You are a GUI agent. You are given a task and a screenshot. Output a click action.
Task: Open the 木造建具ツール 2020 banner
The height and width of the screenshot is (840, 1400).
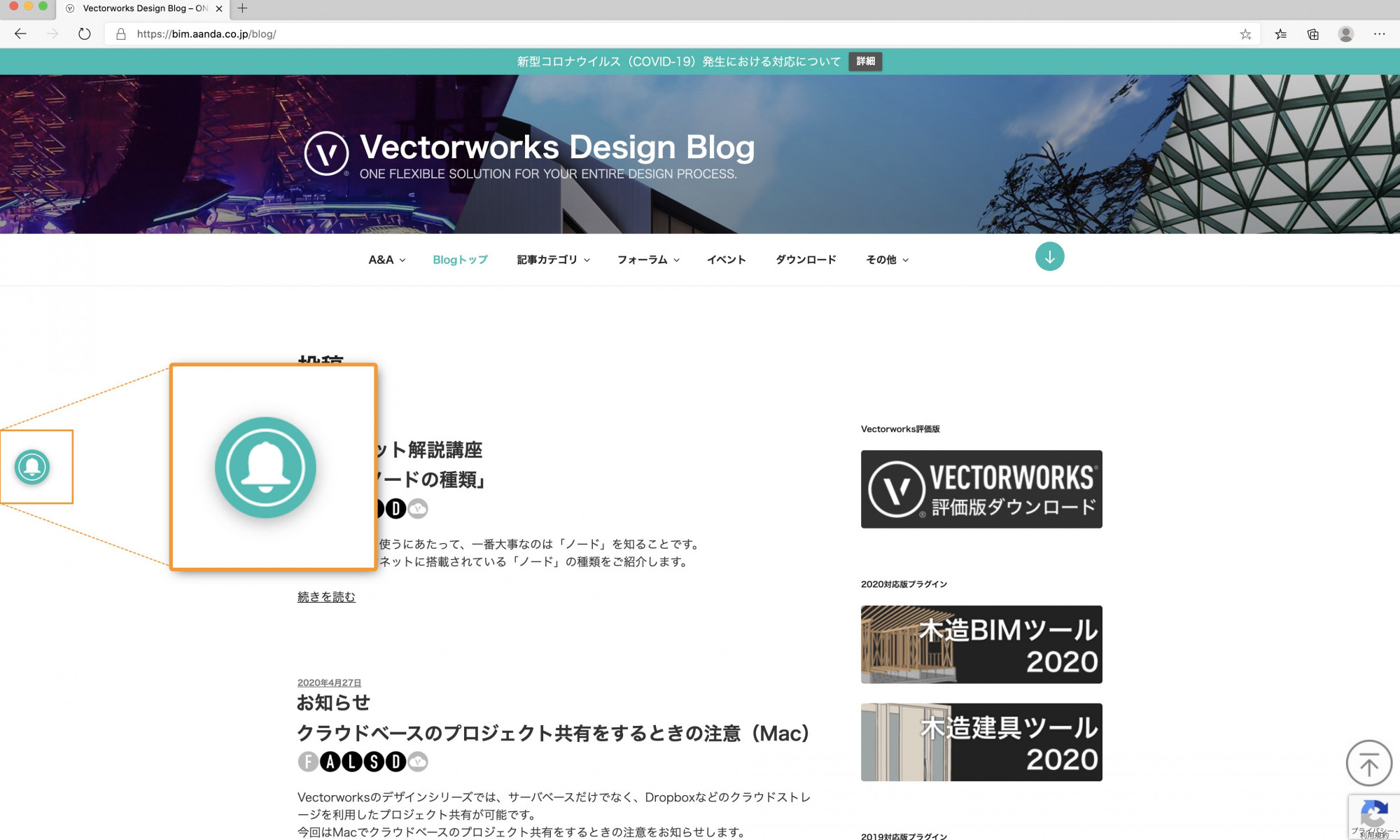click(x=981, y=742)
